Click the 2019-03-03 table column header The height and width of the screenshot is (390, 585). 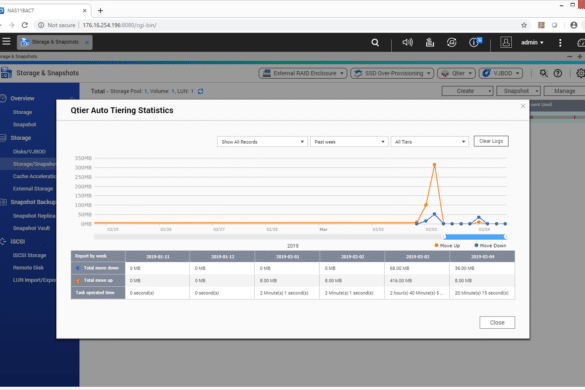(x=417, y=256)
